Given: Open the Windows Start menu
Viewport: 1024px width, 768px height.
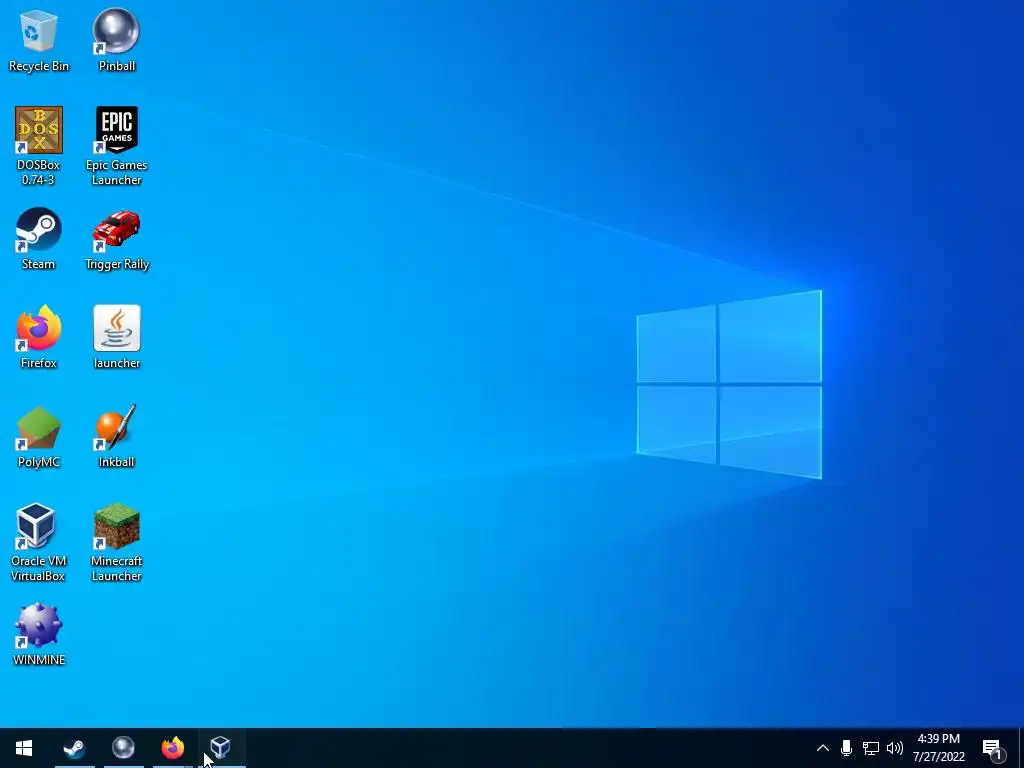Looking at the screenshot, I should (24, 748).
